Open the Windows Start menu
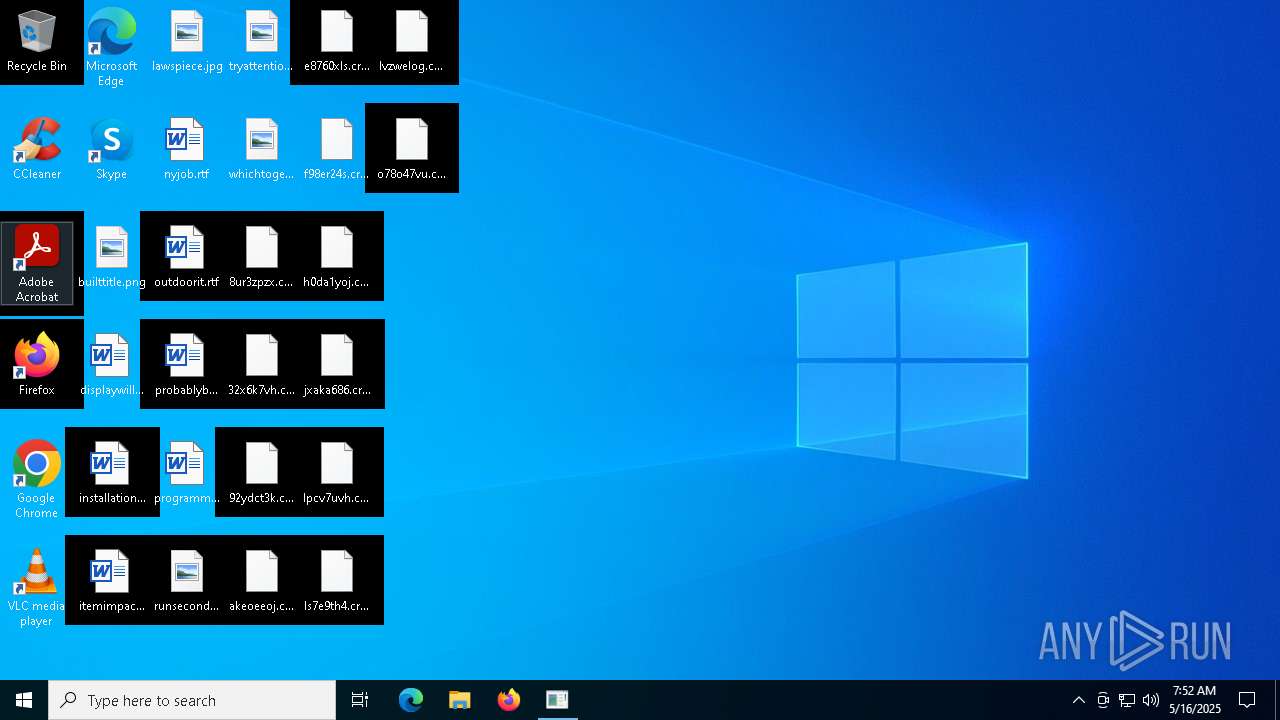 pyautogui.click(x=24, y=700)
